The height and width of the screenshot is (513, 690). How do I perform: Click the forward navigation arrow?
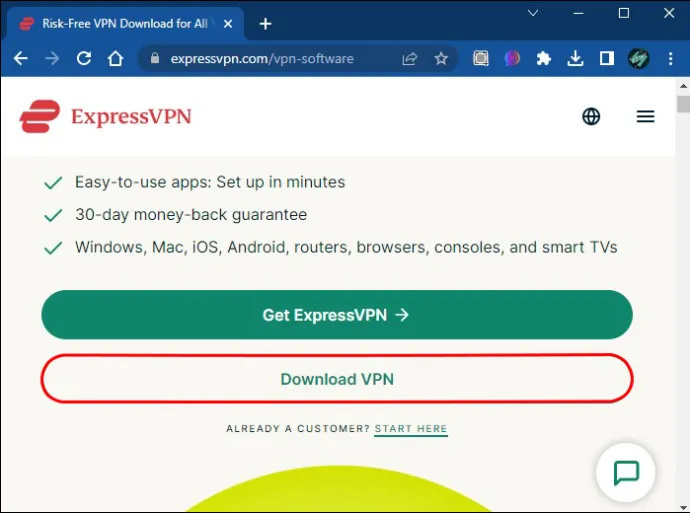click(x=52, y=58)
